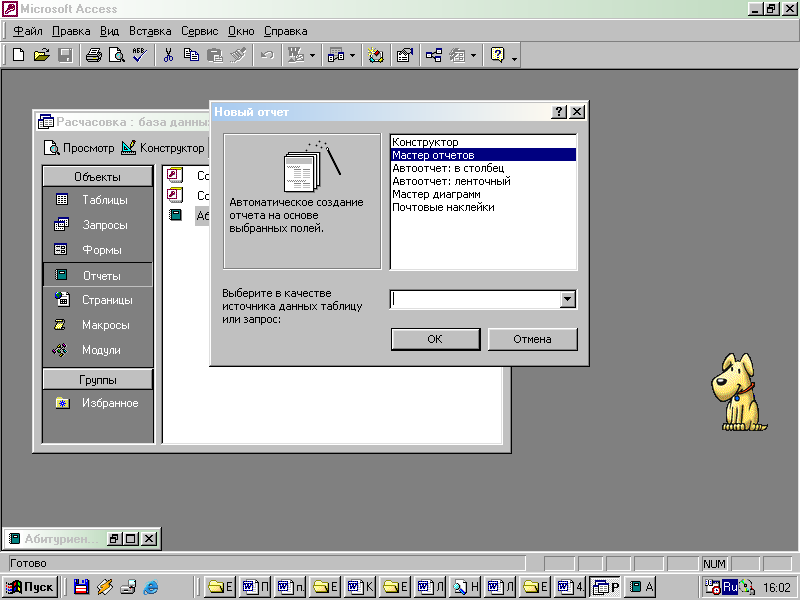This screenshot has height=600, width=800.
Task: Click the Format Painter brush icon
Action: tap(238, 55)
